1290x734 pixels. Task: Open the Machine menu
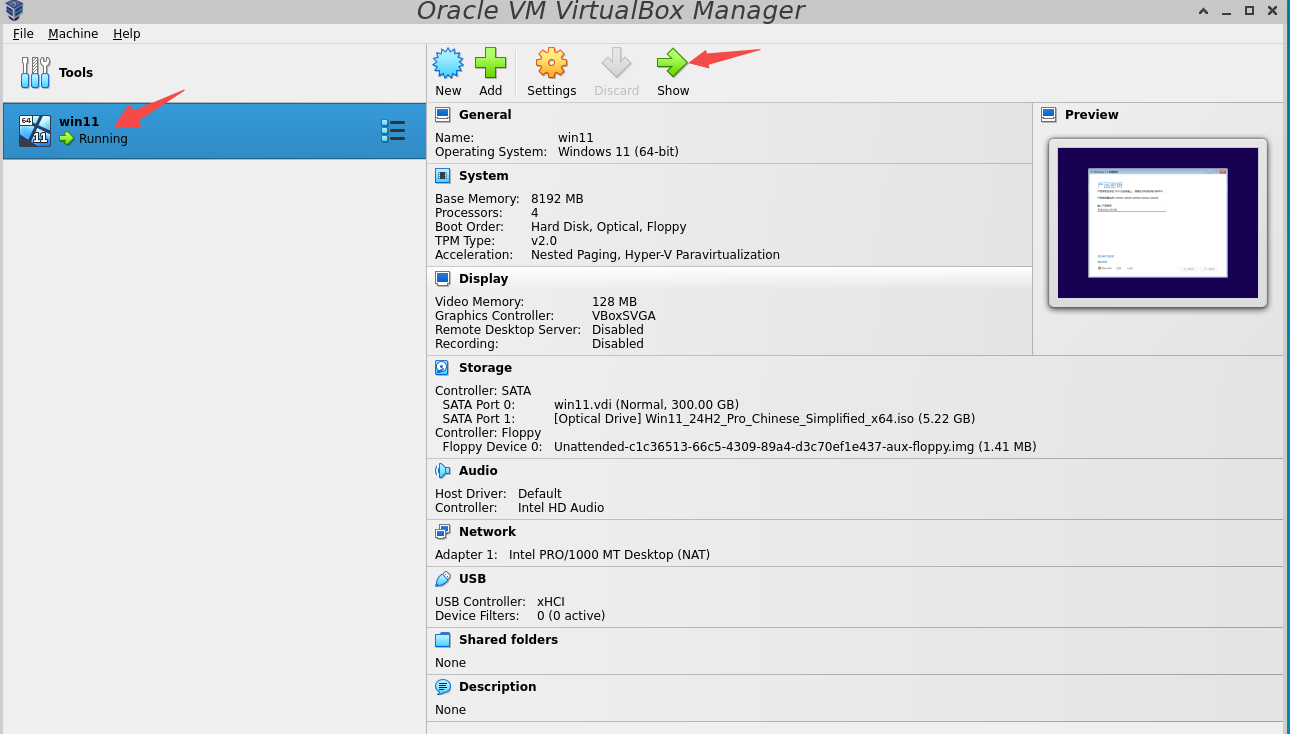(x=73, y=34)
